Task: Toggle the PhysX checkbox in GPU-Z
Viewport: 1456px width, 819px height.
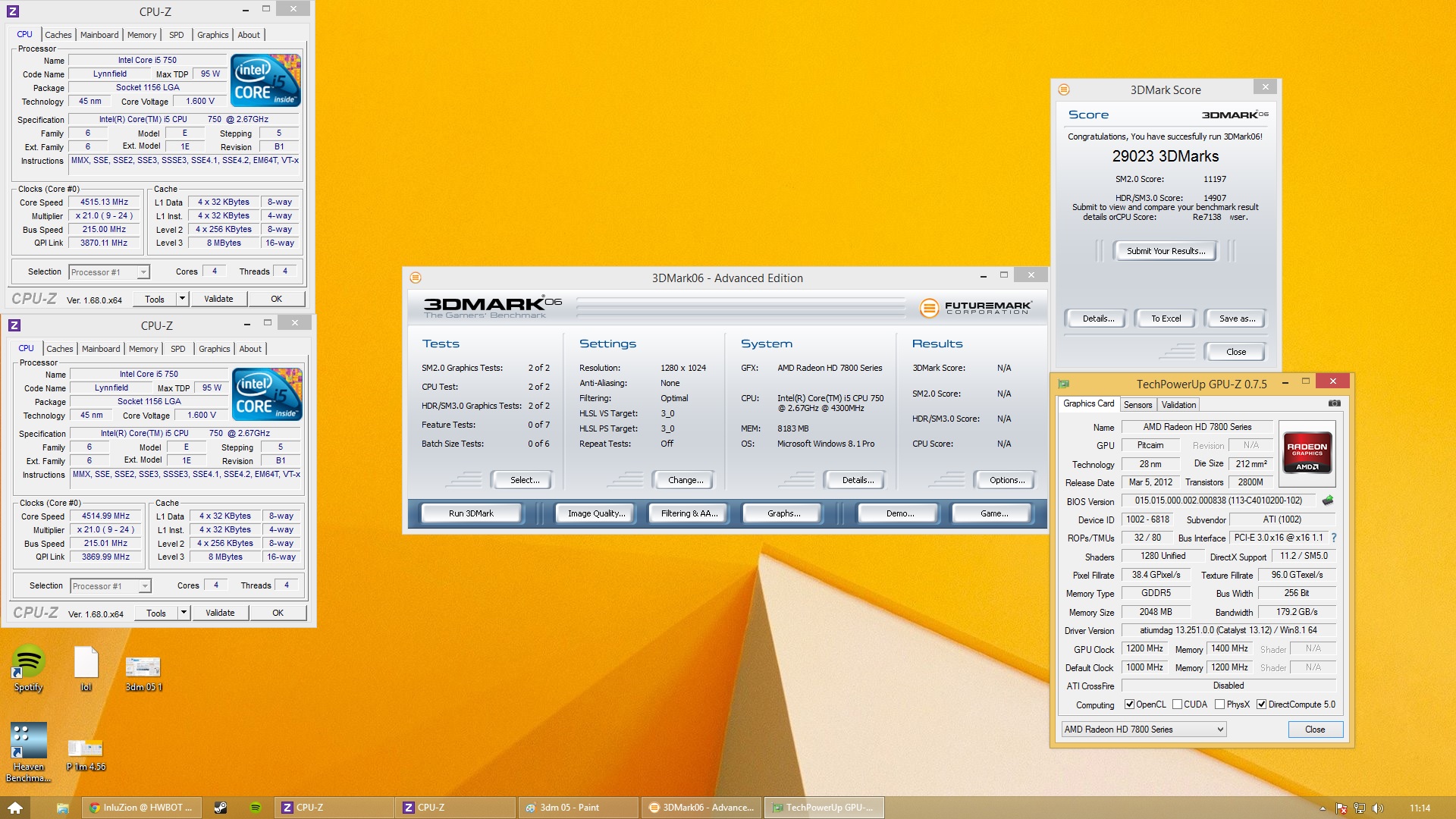Action: 1219,704
